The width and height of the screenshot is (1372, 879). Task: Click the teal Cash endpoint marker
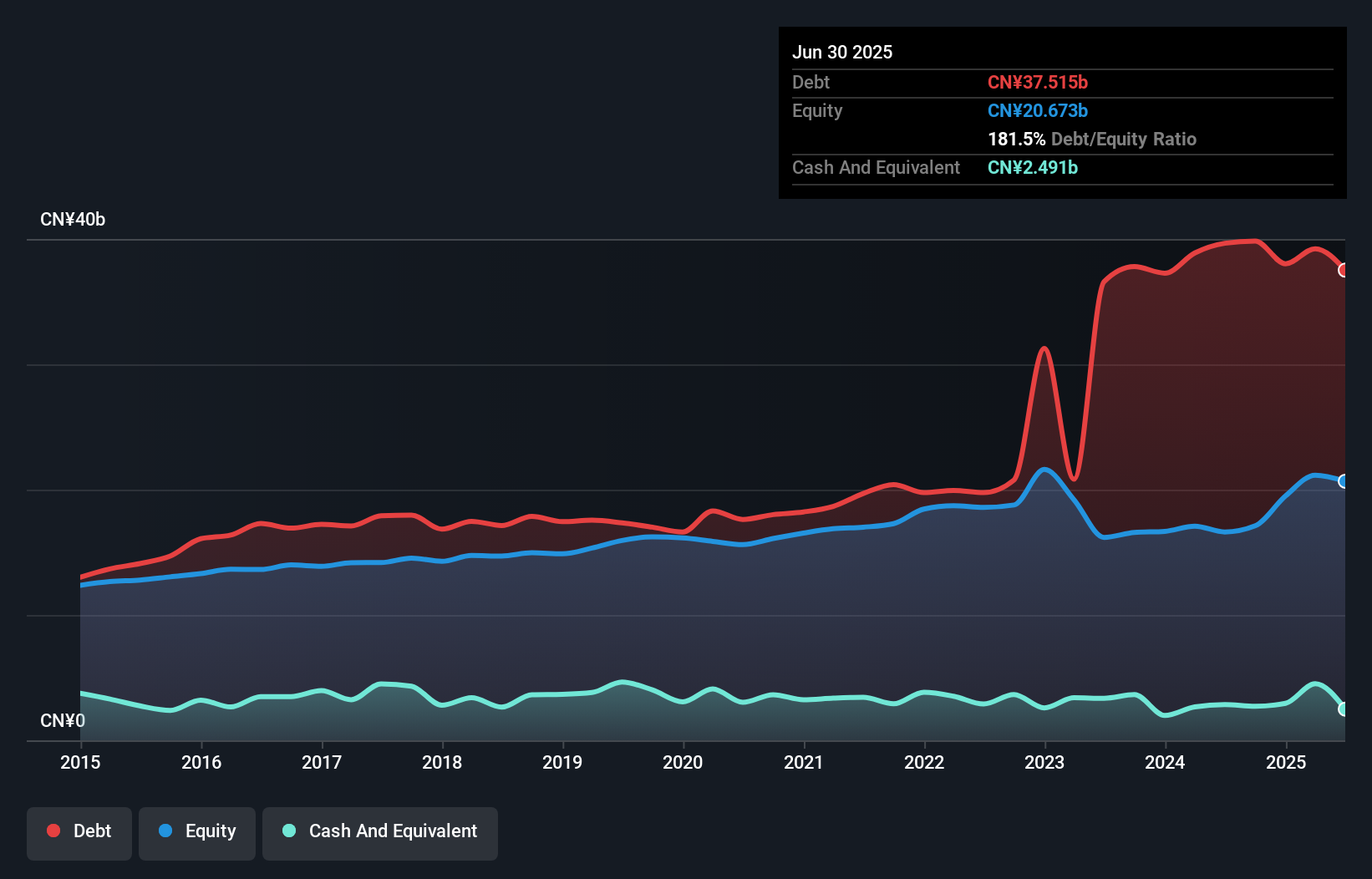pyautogui.click(x=1343, y=709)
